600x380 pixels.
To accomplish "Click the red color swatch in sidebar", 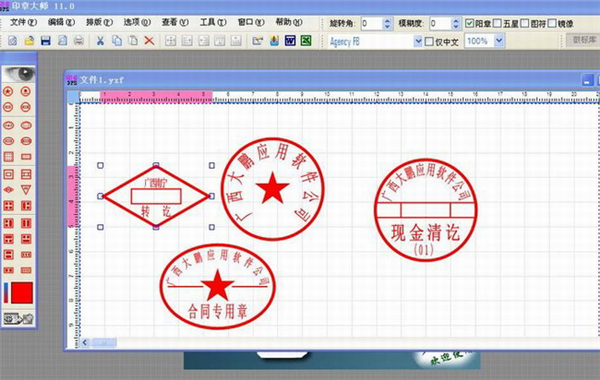I will coord(22,293).
